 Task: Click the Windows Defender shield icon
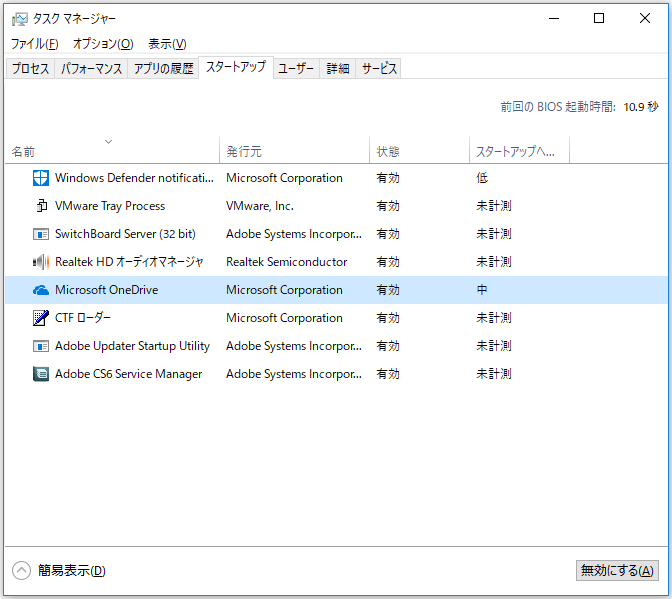tap(41, 178)
